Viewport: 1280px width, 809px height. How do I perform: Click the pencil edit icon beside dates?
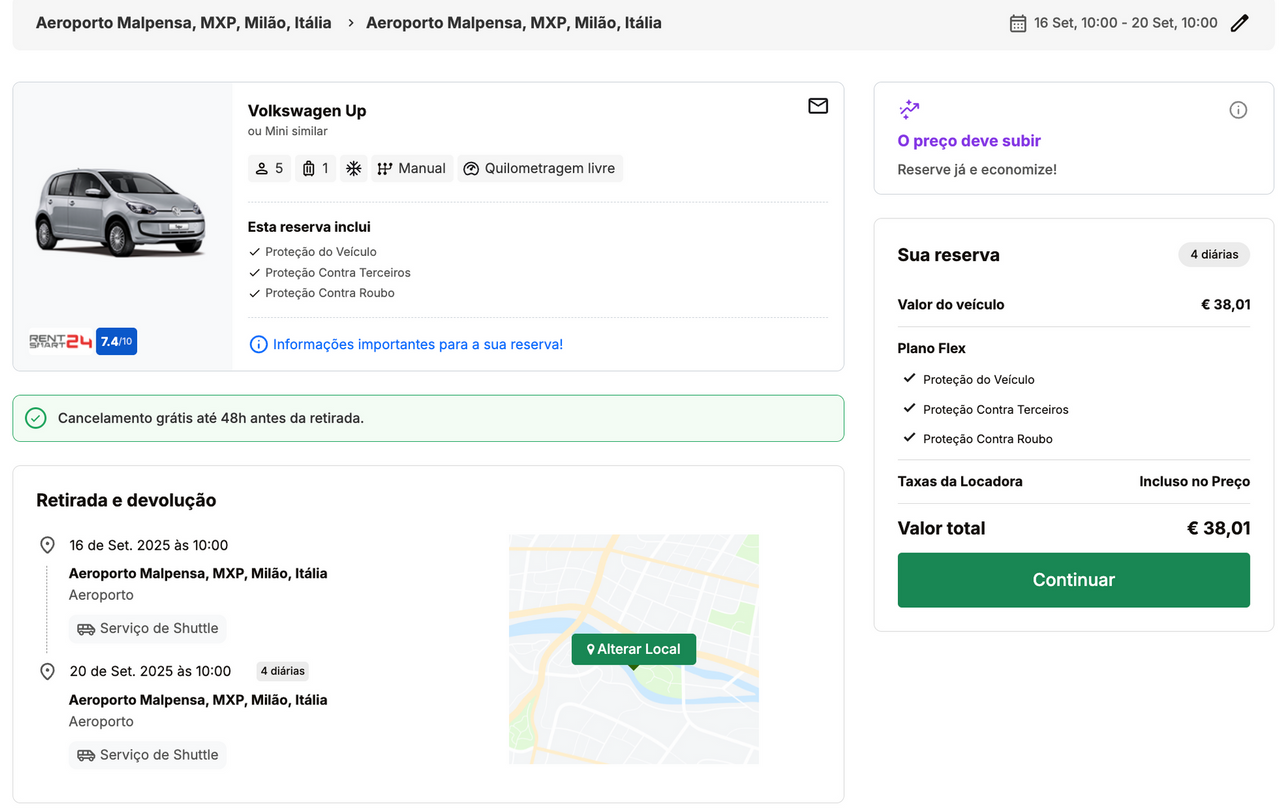pos(1239,23)
